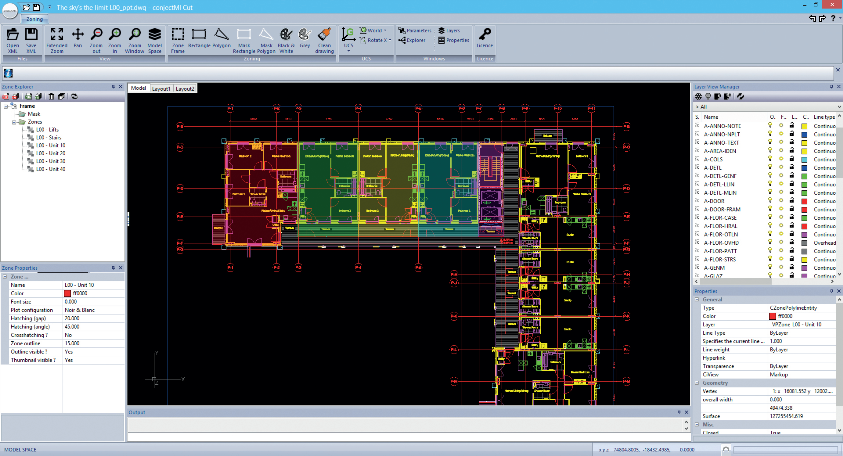Collapse the Geometry section in Properties

tap(697, 383)
